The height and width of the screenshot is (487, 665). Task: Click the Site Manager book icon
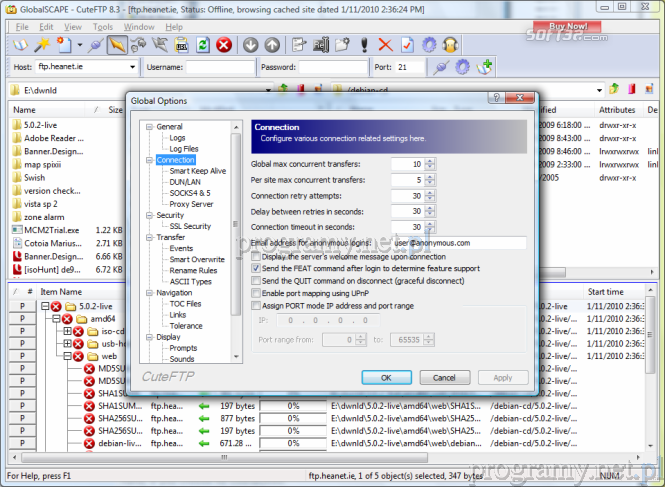tap(19, 45)
